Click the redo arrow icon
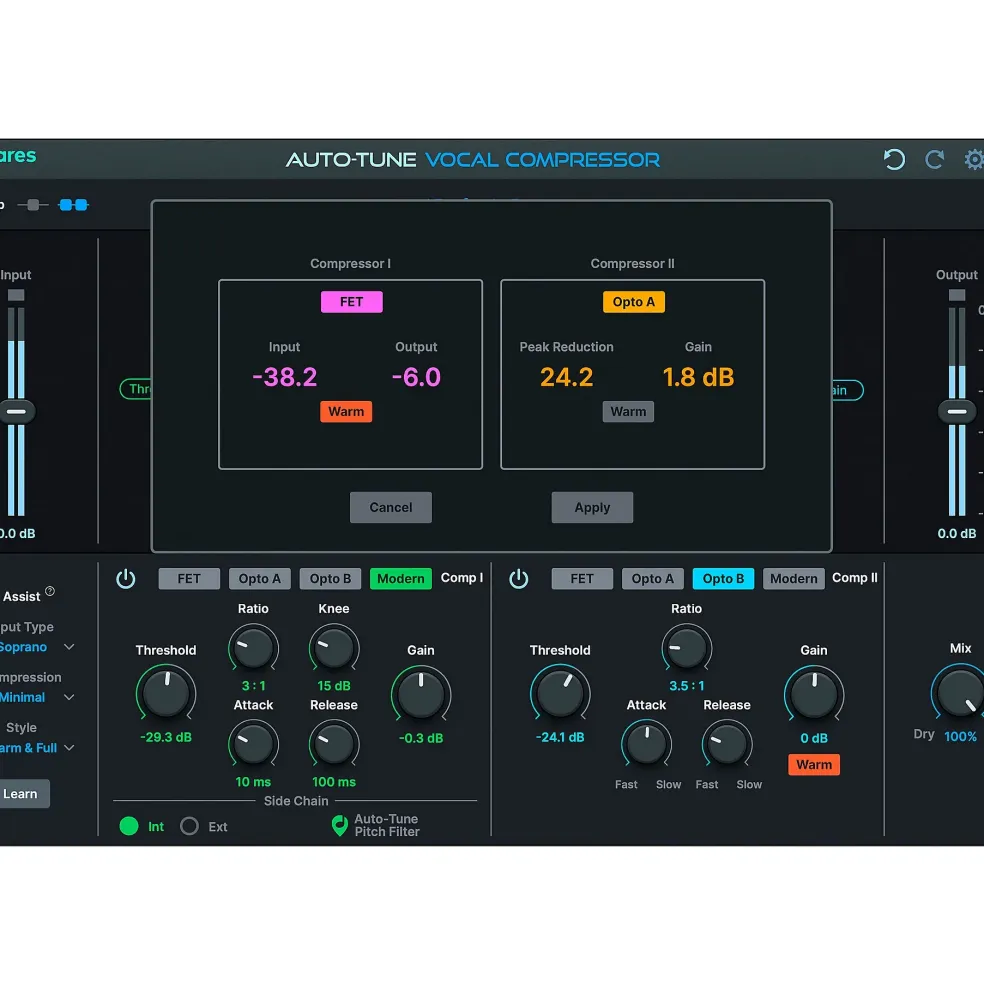The width and height of the screenshot is (984, 985). click(934, 160)
